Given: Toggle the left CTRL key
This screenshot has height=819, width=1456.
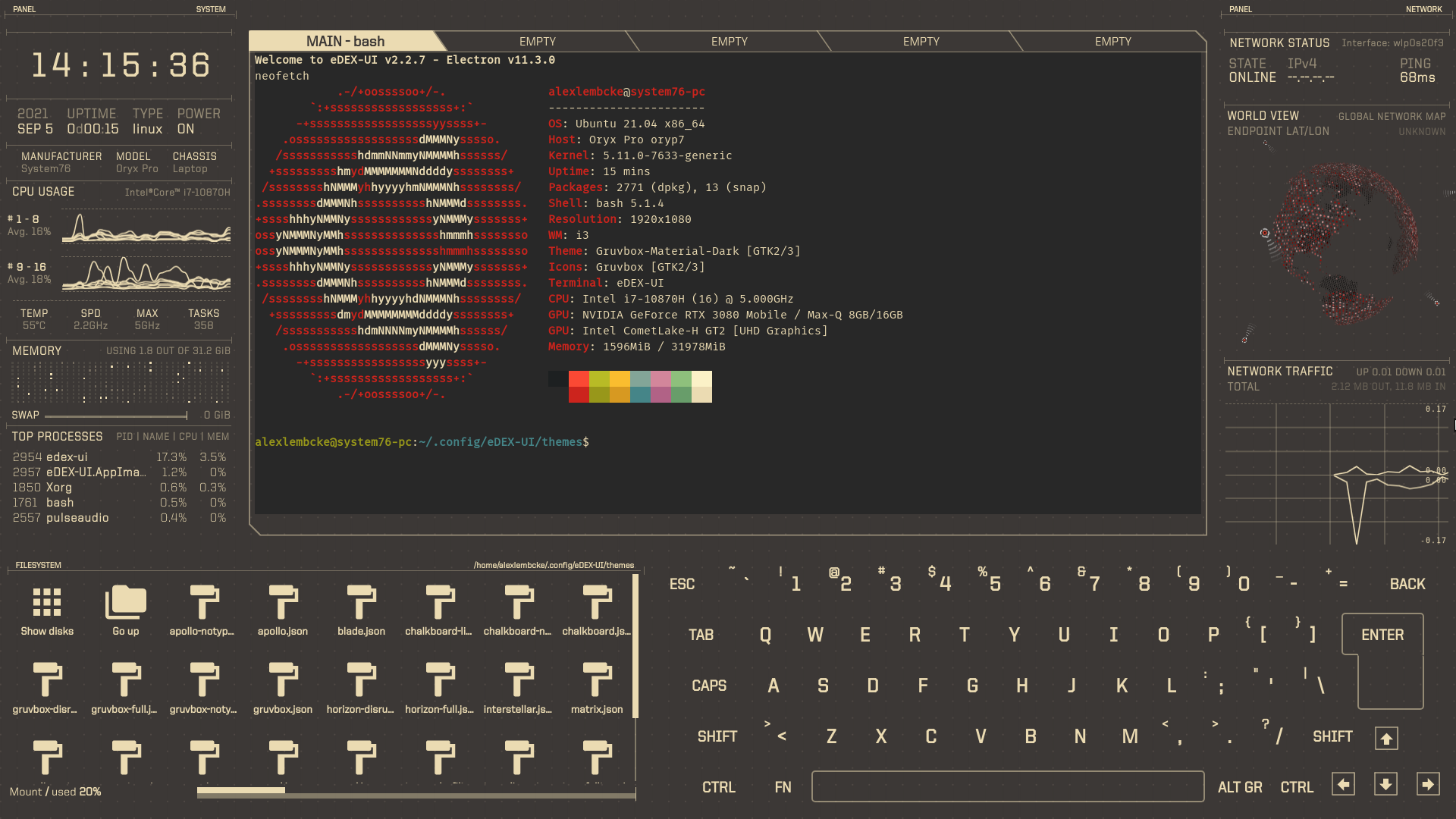Looking at the screenshot, I should 719,787.
